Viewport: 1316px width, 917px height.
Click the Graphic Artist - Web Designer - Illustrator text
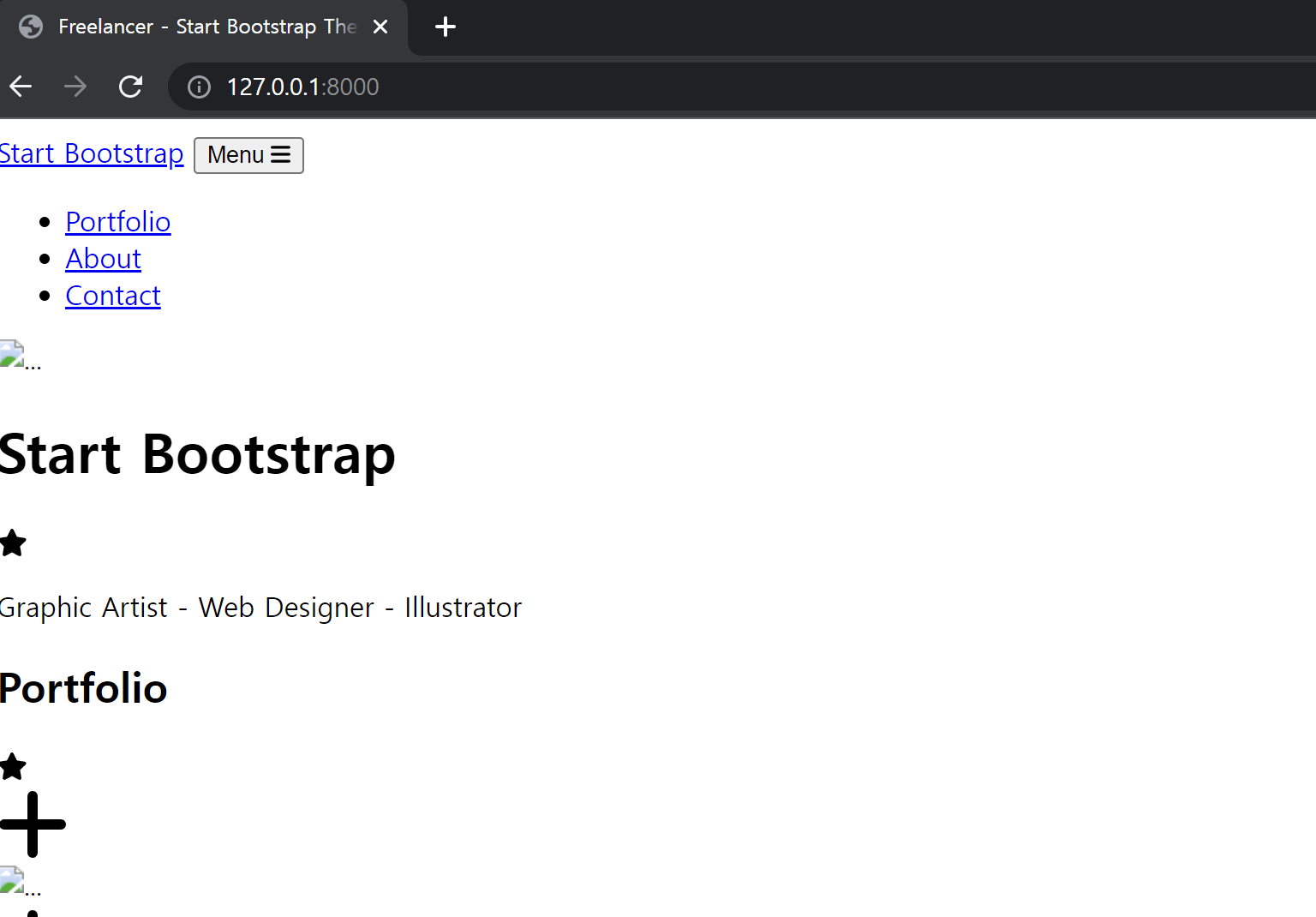click(260, 608)
